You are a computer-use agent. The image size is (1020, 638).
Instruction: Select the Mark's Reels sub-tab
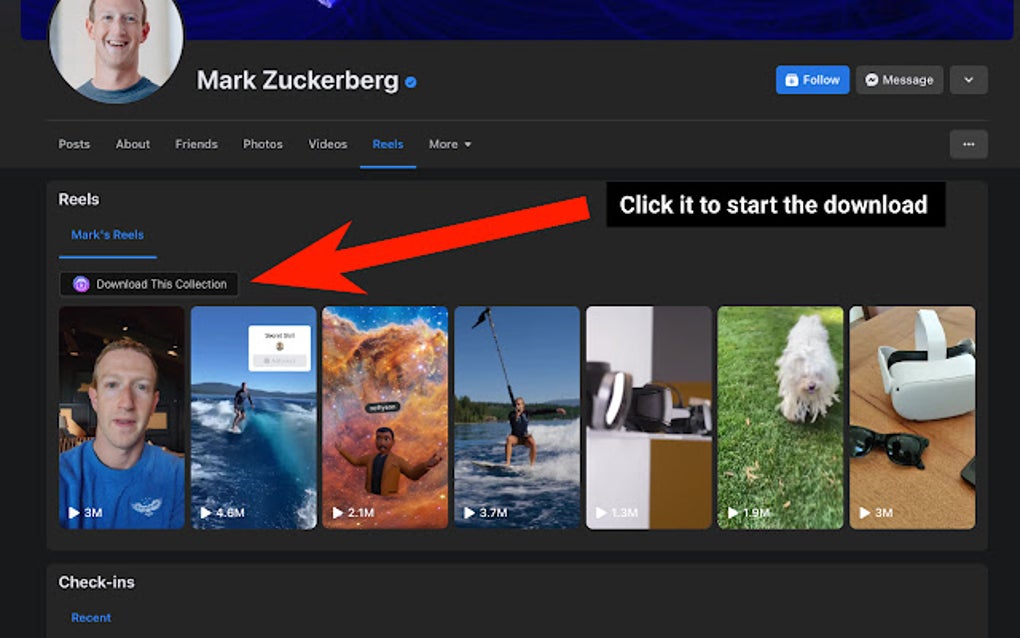[107, 235]
